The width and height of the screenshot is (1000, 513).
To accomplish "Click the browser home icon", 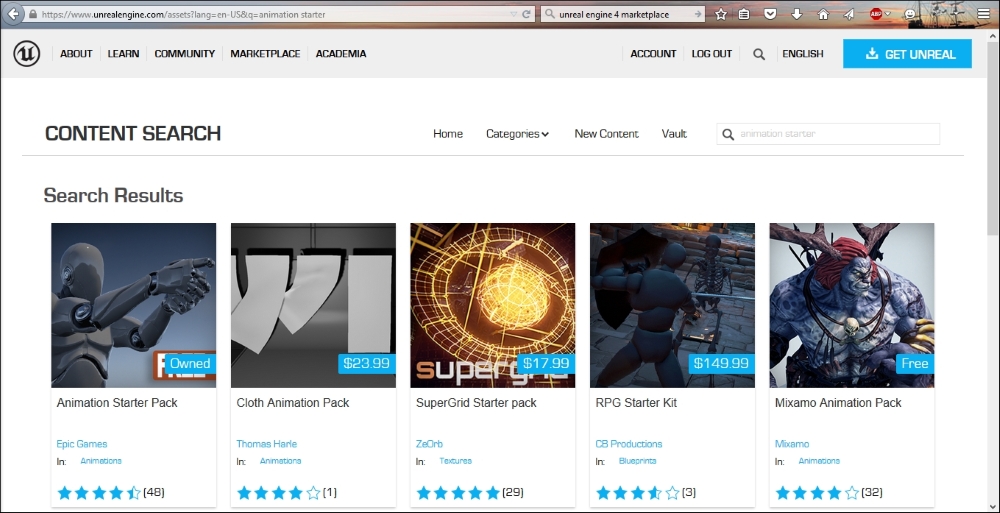I will click(x=823, y=14).
